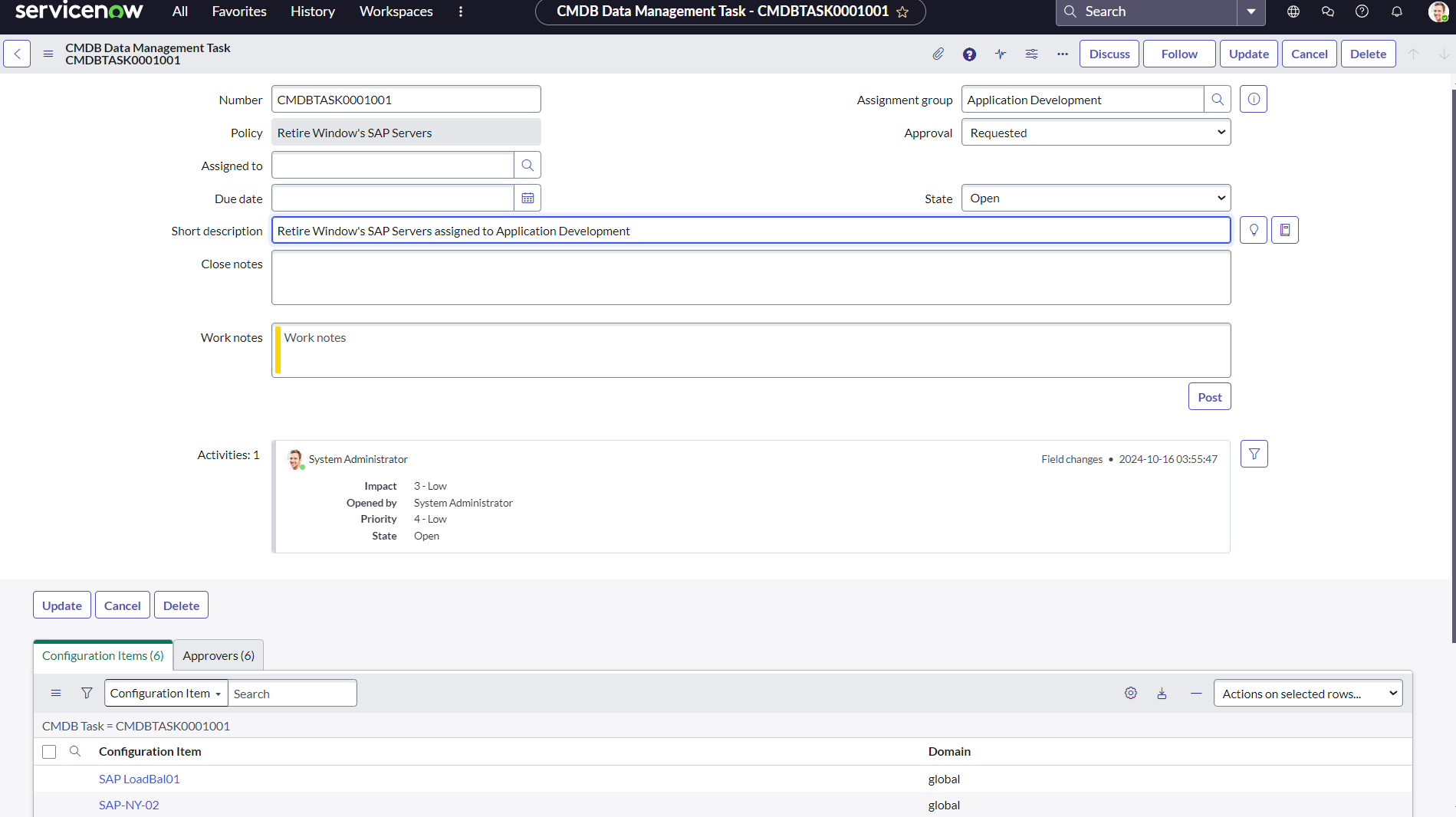Image resolution: width=1456 pixels, height=817 pixels.
Task: Click the back arrow button
Action: (x=17, y=54)
